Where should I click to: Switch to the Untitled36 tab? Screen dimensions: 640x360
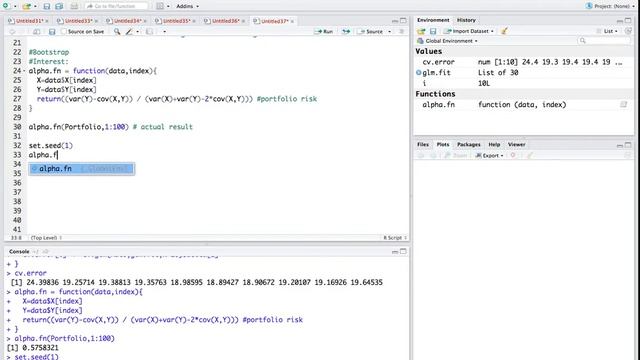pyautogui.click(x=225, y=21)
